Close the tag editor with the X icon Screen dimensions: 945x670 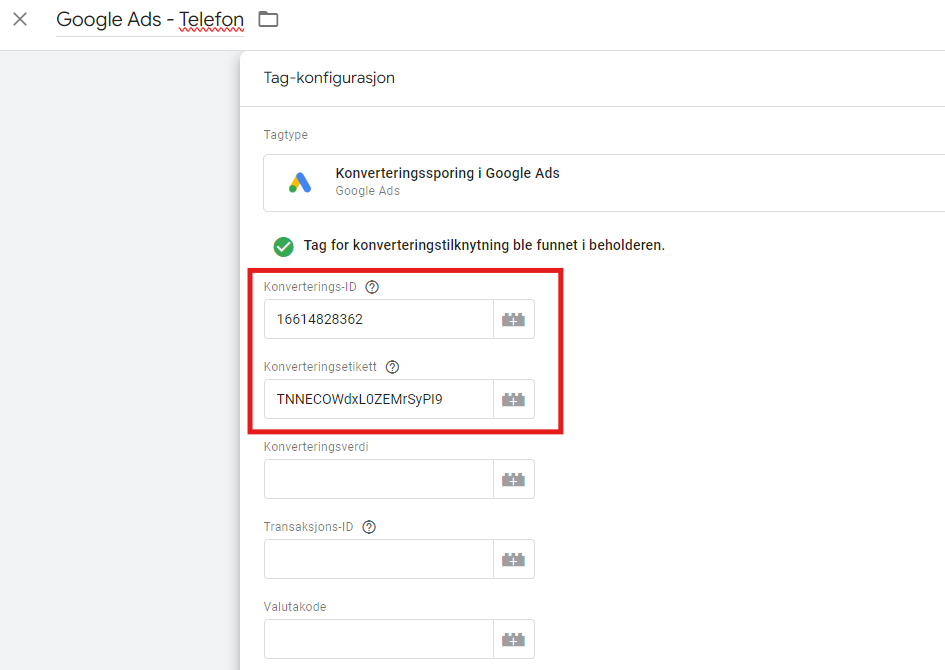(x=20, y=19)
